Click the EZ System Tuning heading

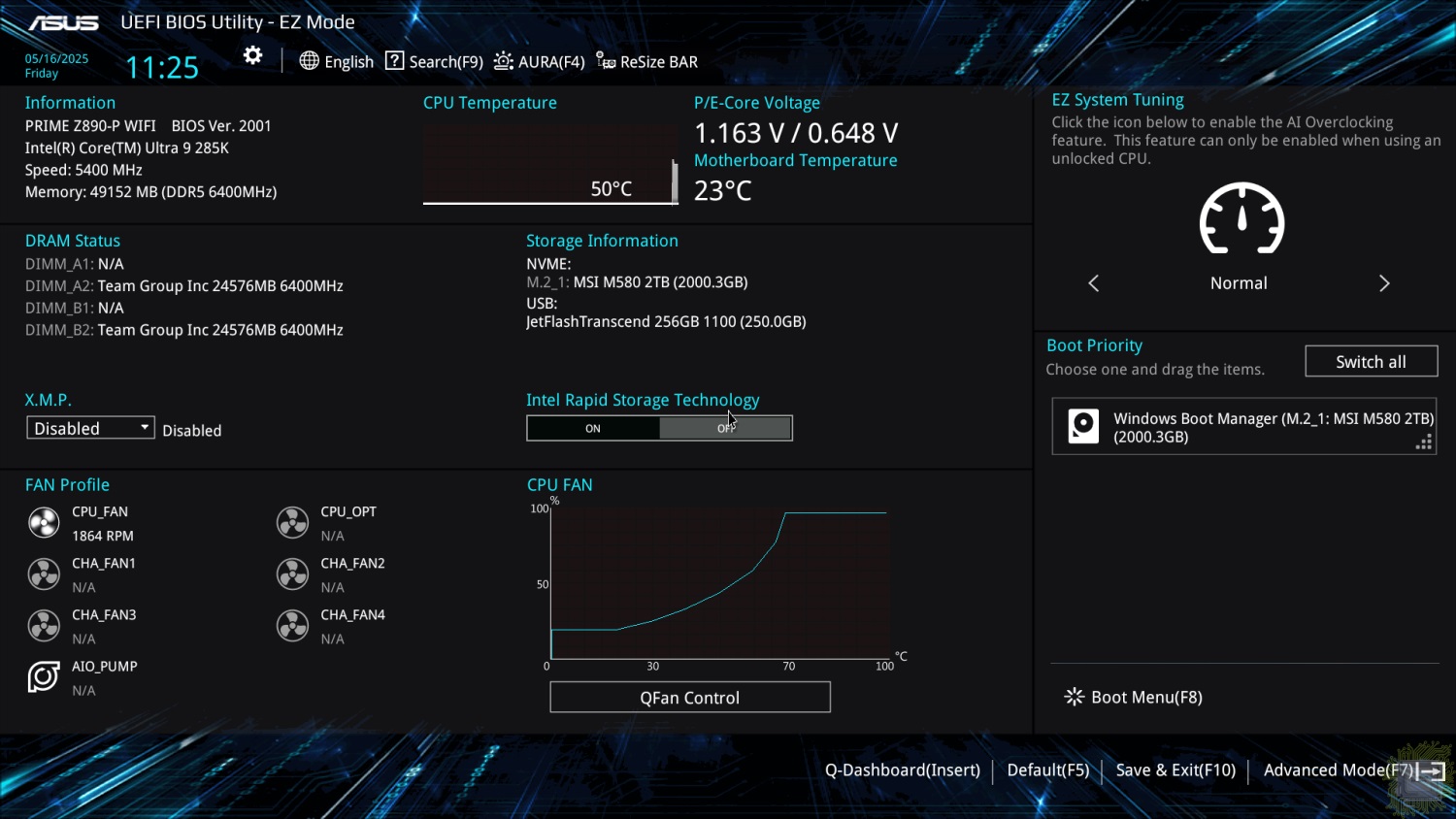[1118, 100]
